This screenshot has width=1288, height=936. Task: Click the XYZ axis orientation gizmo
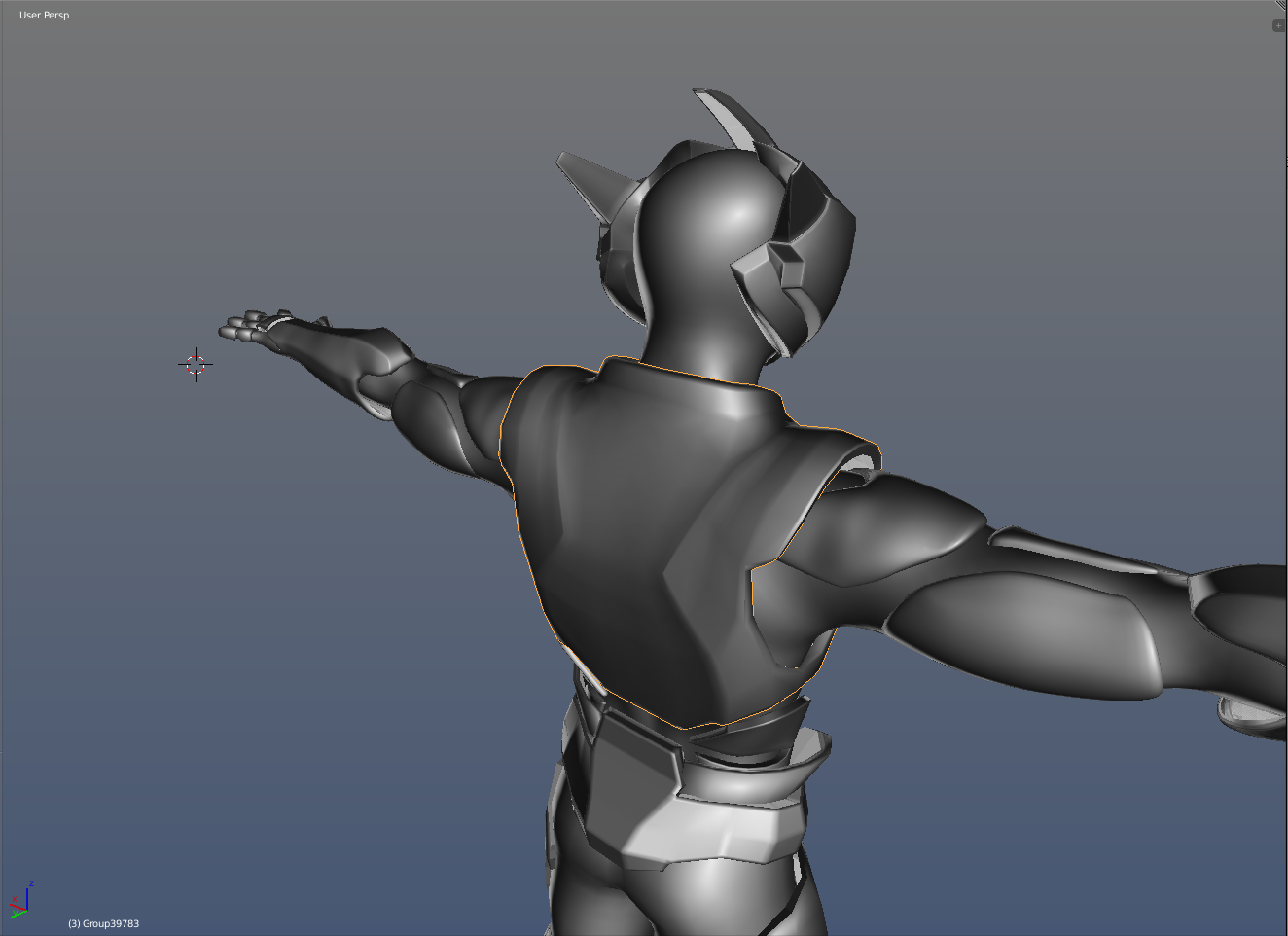click(x=20, y=901)
